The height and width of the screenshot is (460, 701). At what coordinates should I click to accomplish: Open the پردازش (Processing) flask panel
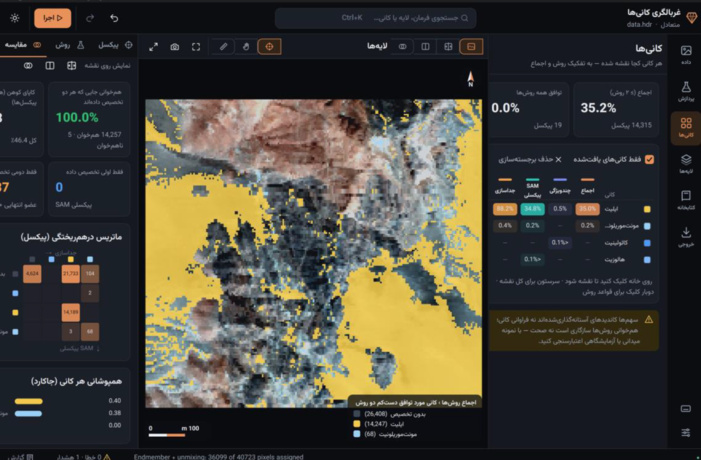(685, 91)
